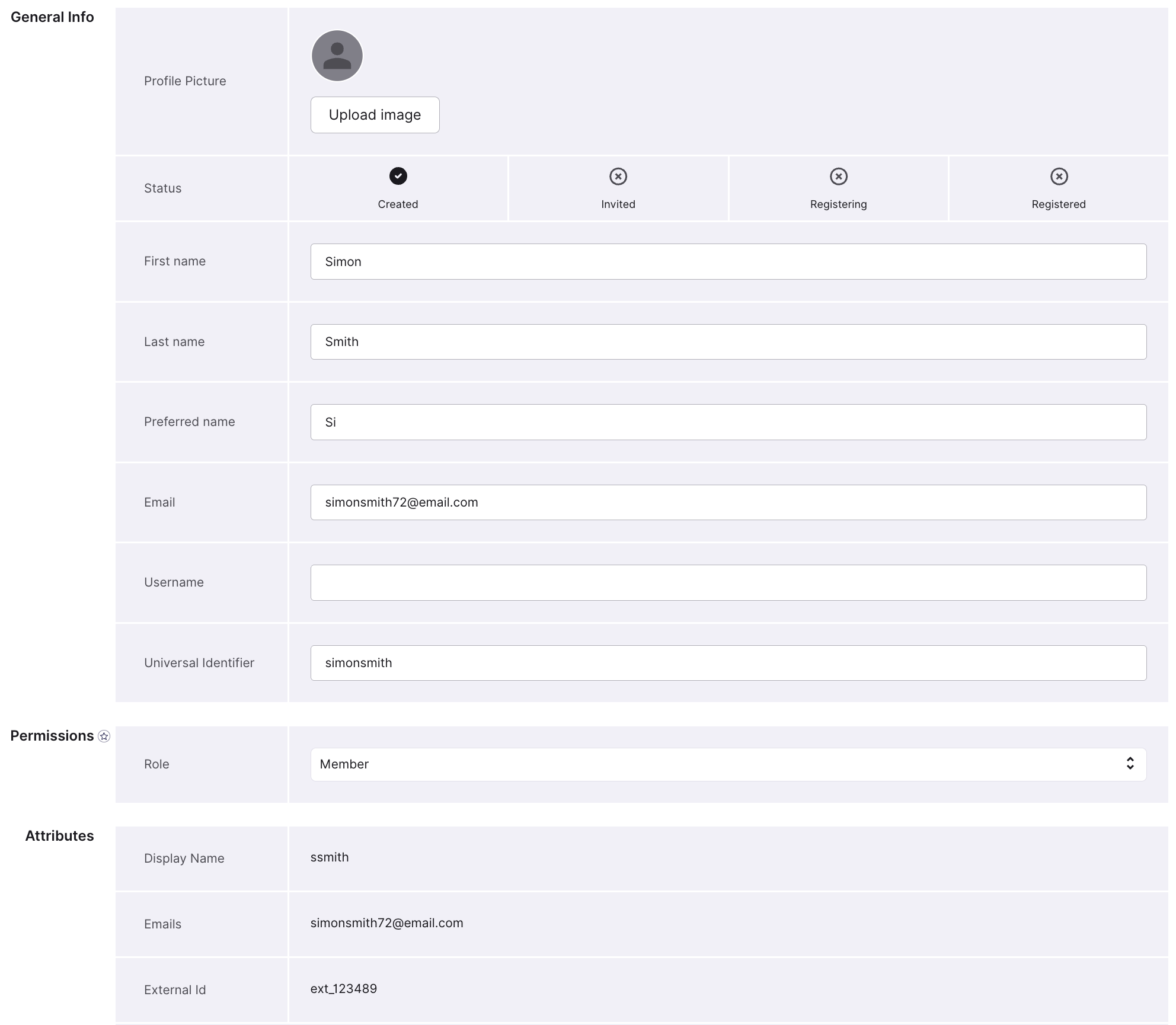The width and height of the screenshot is (1176, 1025).
Task: Click the star icon beside Permissions
Action: click(104, 736)
